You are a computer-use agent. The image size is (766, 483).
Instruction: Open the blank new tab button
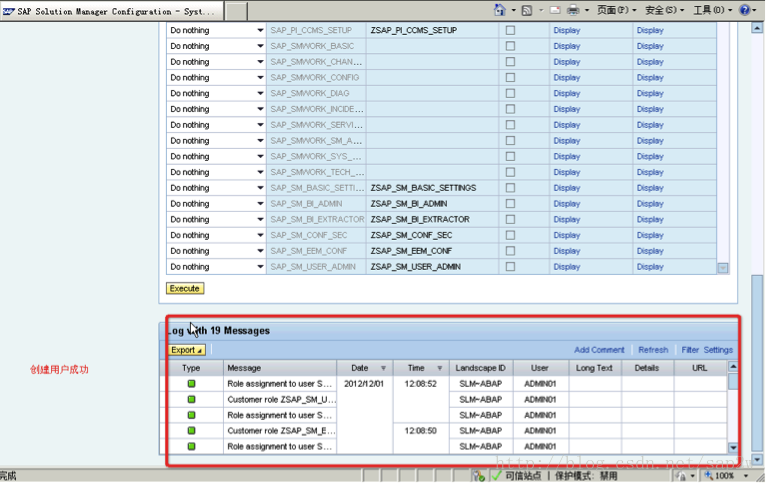click(236, 11)
